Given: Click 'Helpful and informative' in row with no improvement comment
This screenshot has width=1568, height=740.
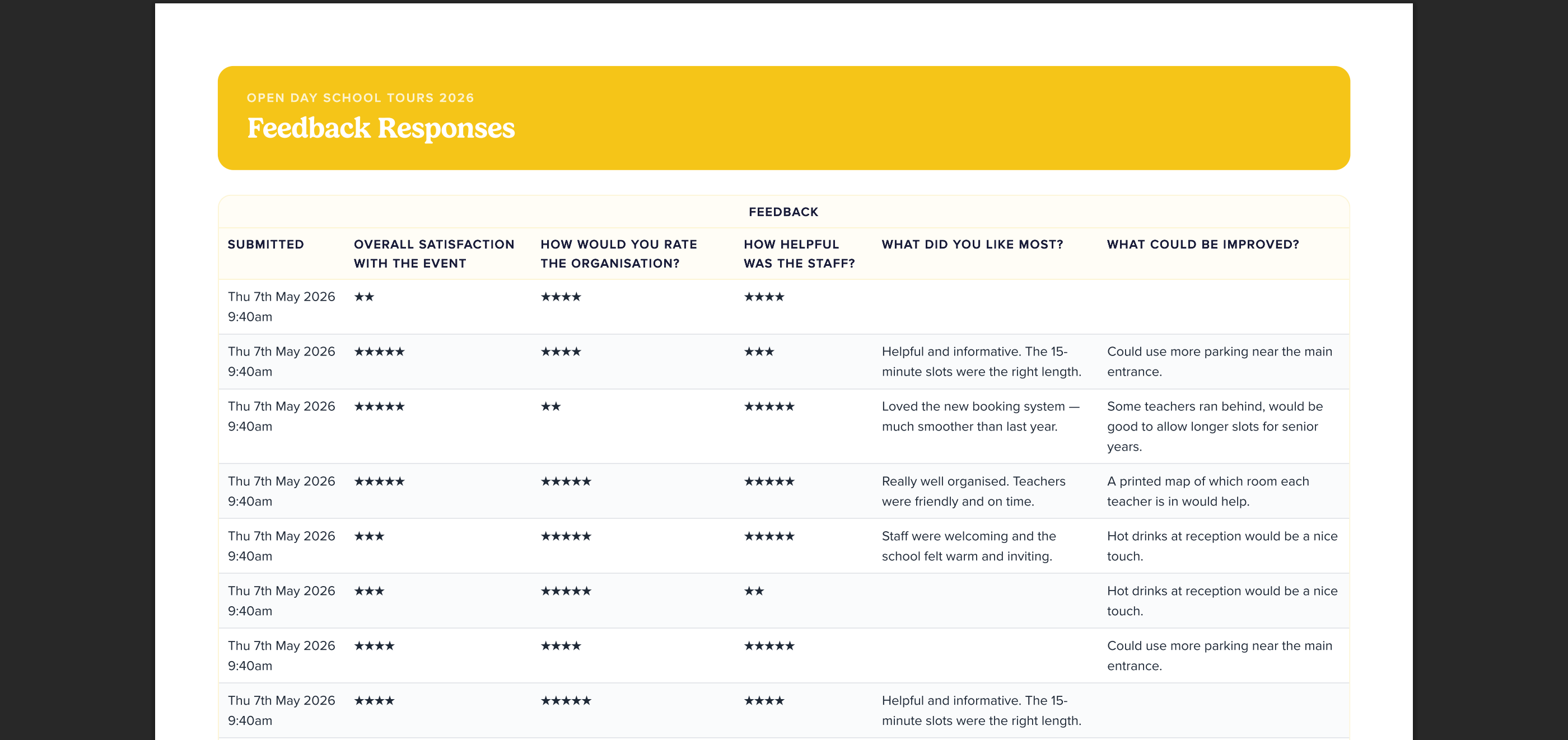Looking at the screenshot, I should point(981,710).
